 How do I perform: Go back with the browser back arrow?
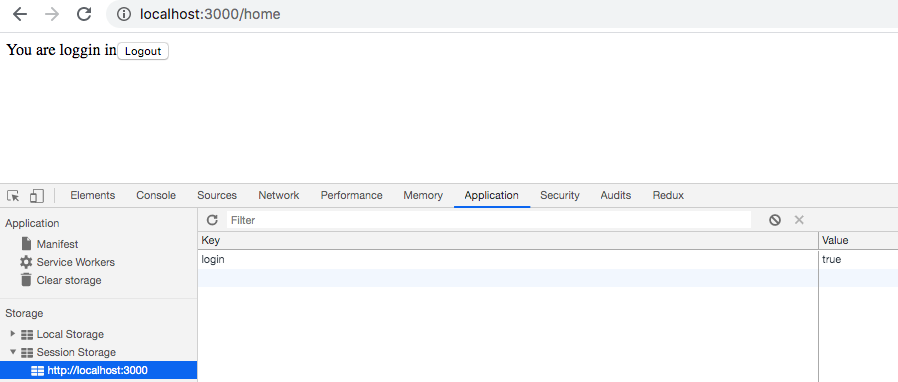20,14
